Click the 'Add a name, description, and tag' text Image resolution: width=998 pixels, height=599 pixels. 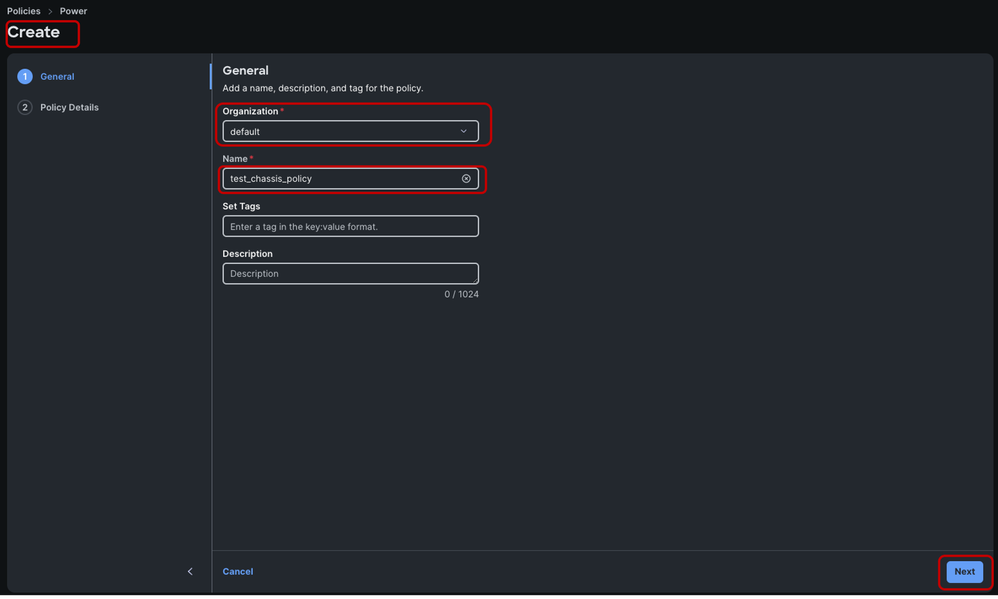323,88
